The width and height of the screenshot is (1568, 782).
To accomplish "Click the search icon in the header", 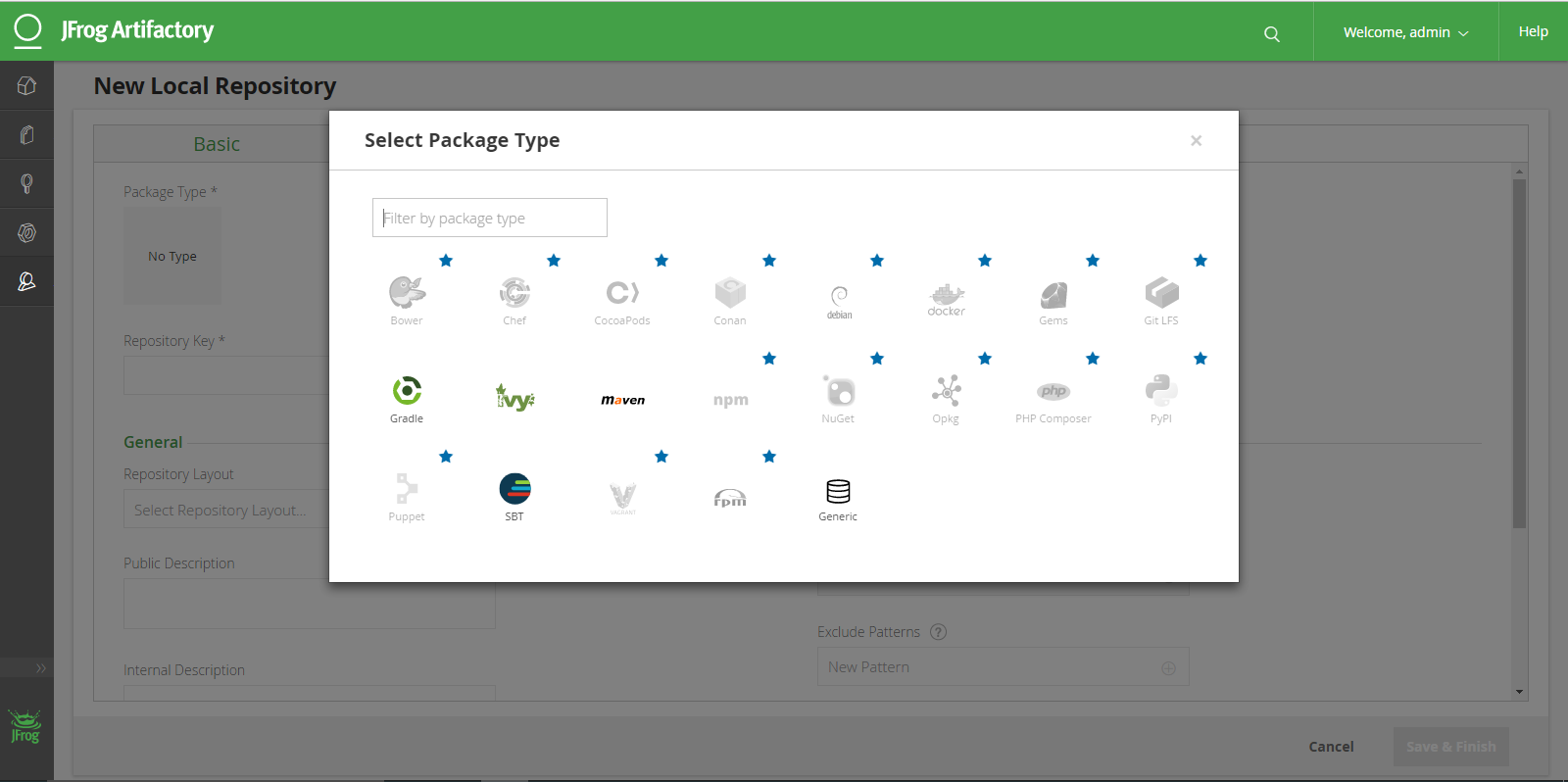I will (1272, 34).
